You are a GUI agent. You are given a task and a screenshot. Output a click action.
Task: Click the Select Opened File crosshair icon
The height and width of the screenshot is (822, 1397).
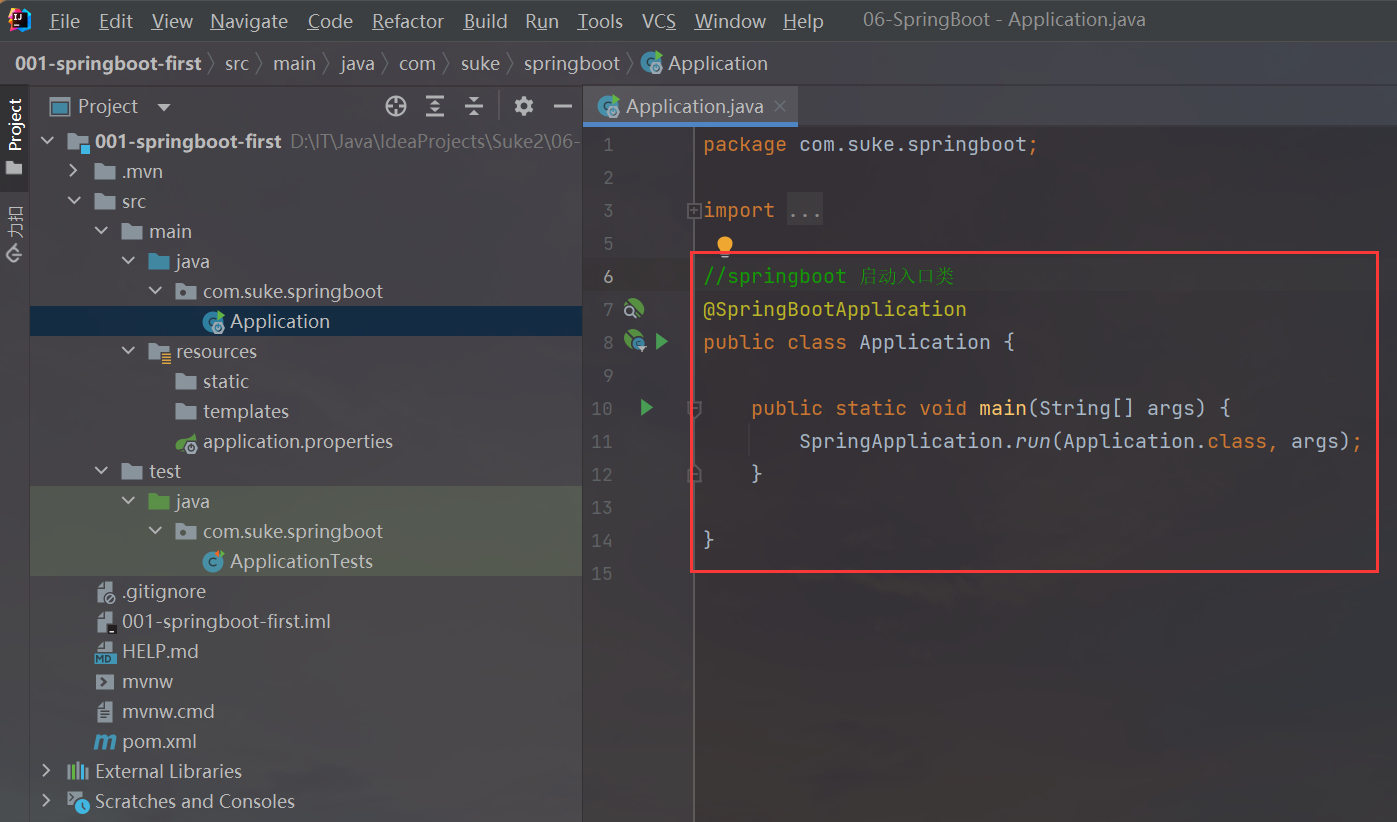pos(396,105)
